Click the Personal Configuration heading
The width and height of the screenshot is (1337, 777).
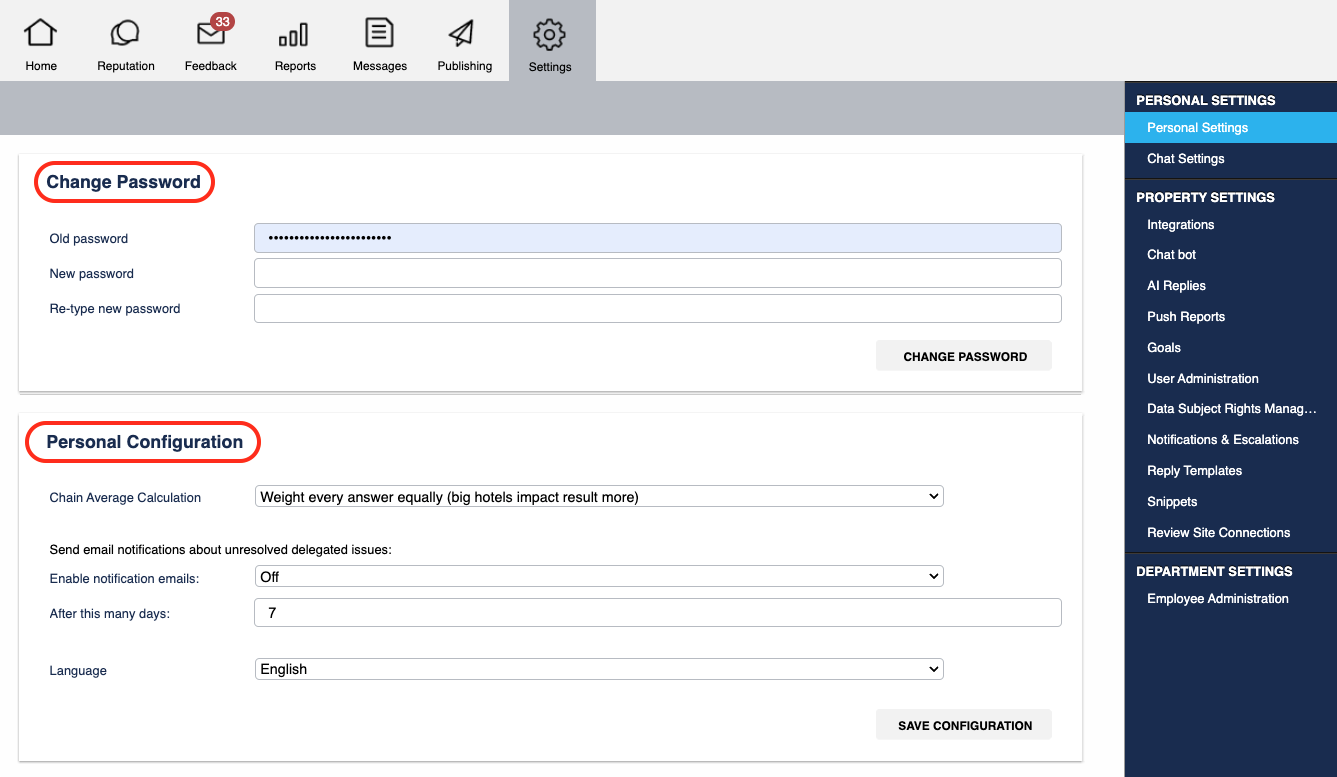pyautogui.click(x=144, y=442)
